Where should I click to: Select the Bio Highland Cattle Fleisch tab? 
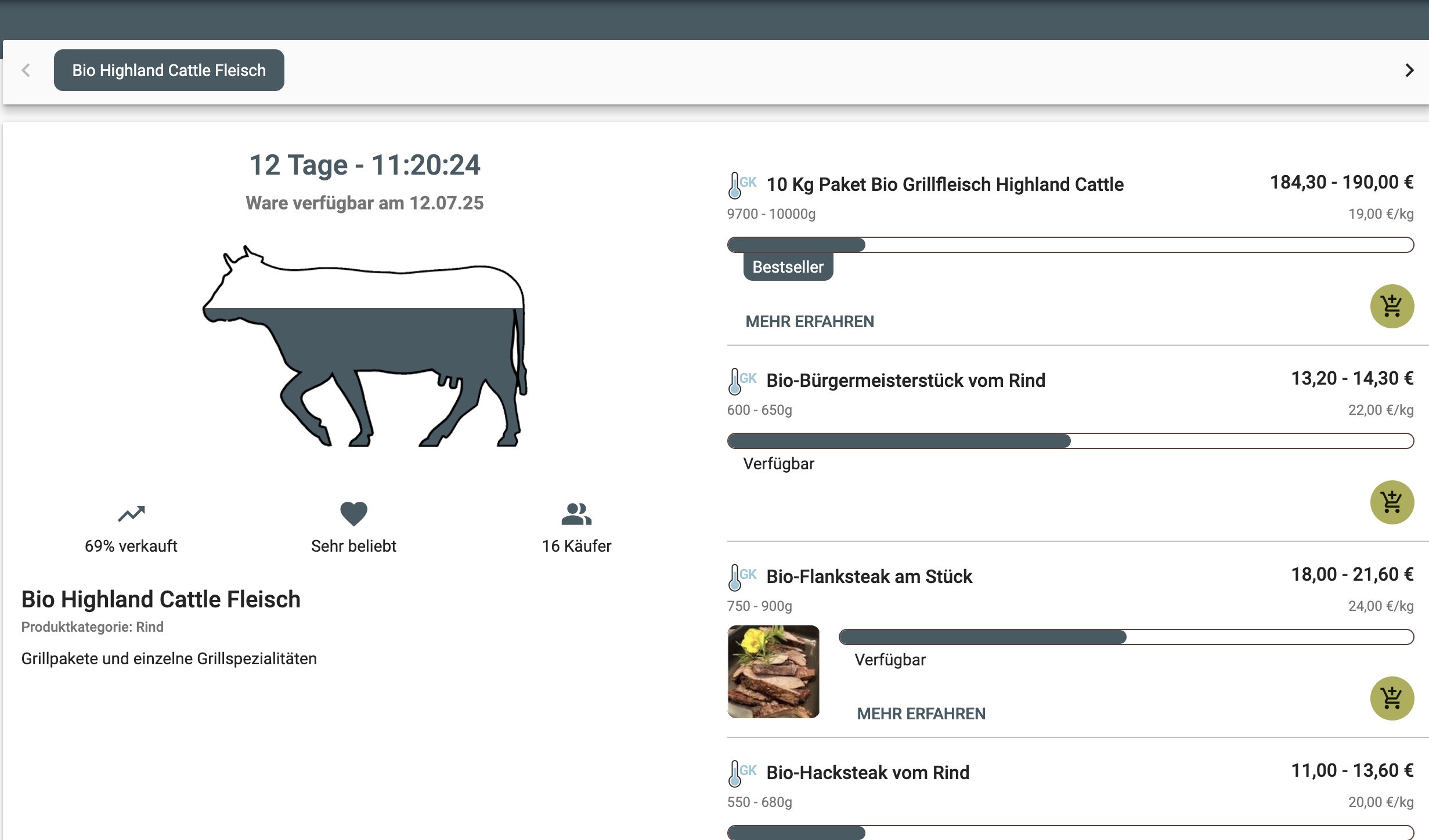[x=169, y=70]
